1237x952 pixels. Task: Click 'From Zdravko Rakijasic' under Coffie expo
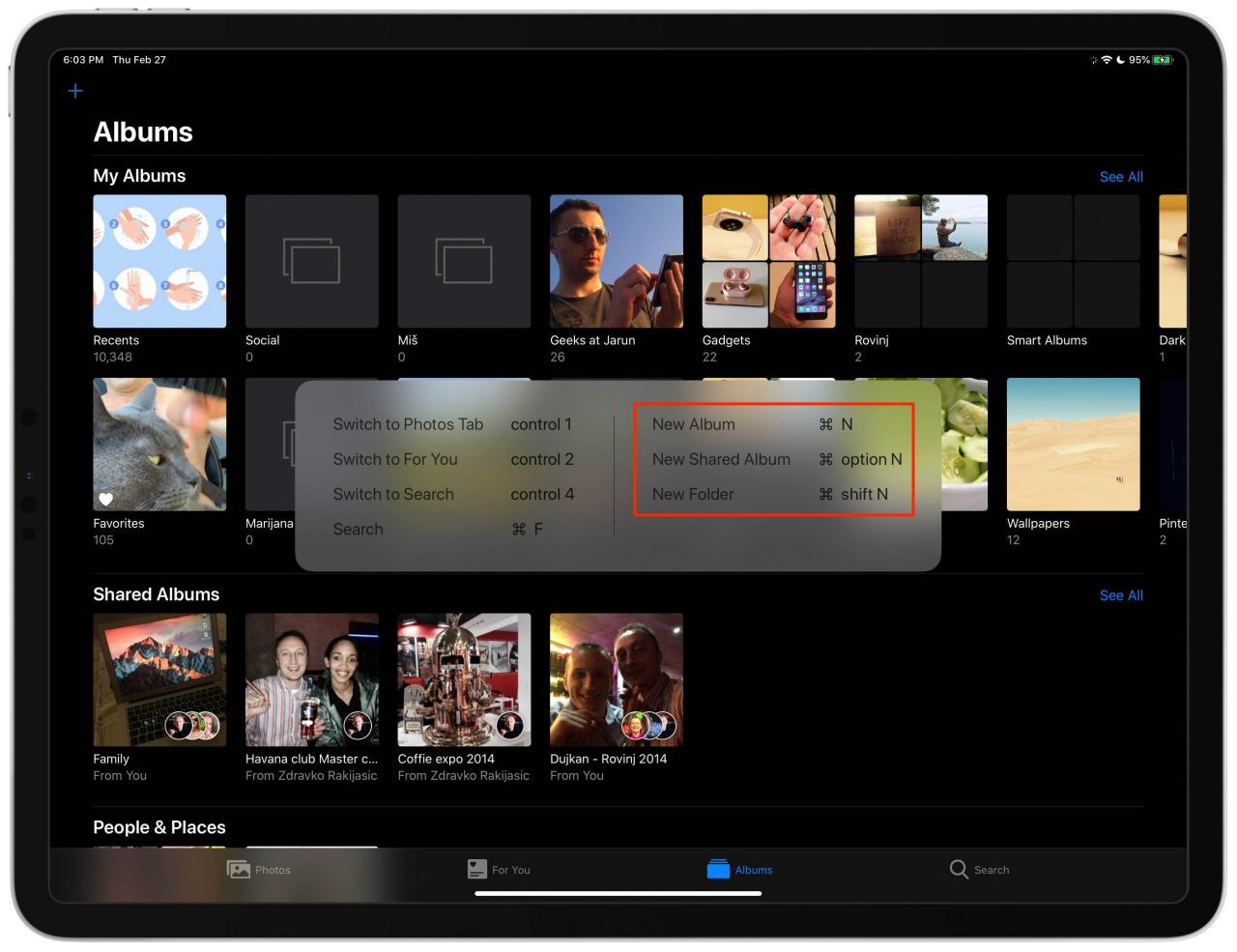[x=464, y=775]
